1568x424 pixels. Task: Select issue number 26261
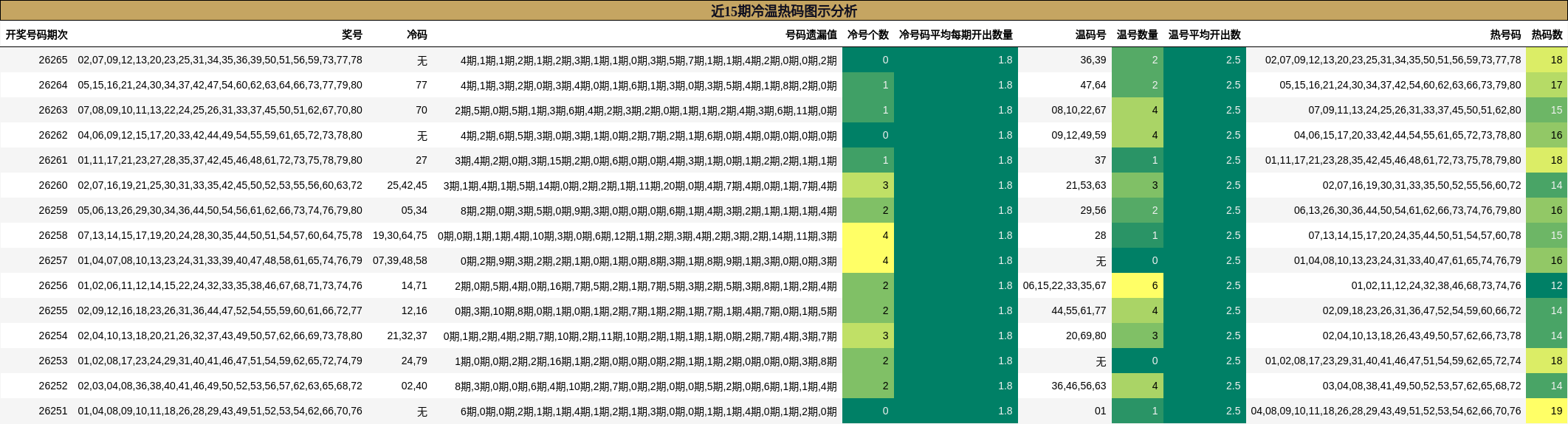[x=53, y=160]
